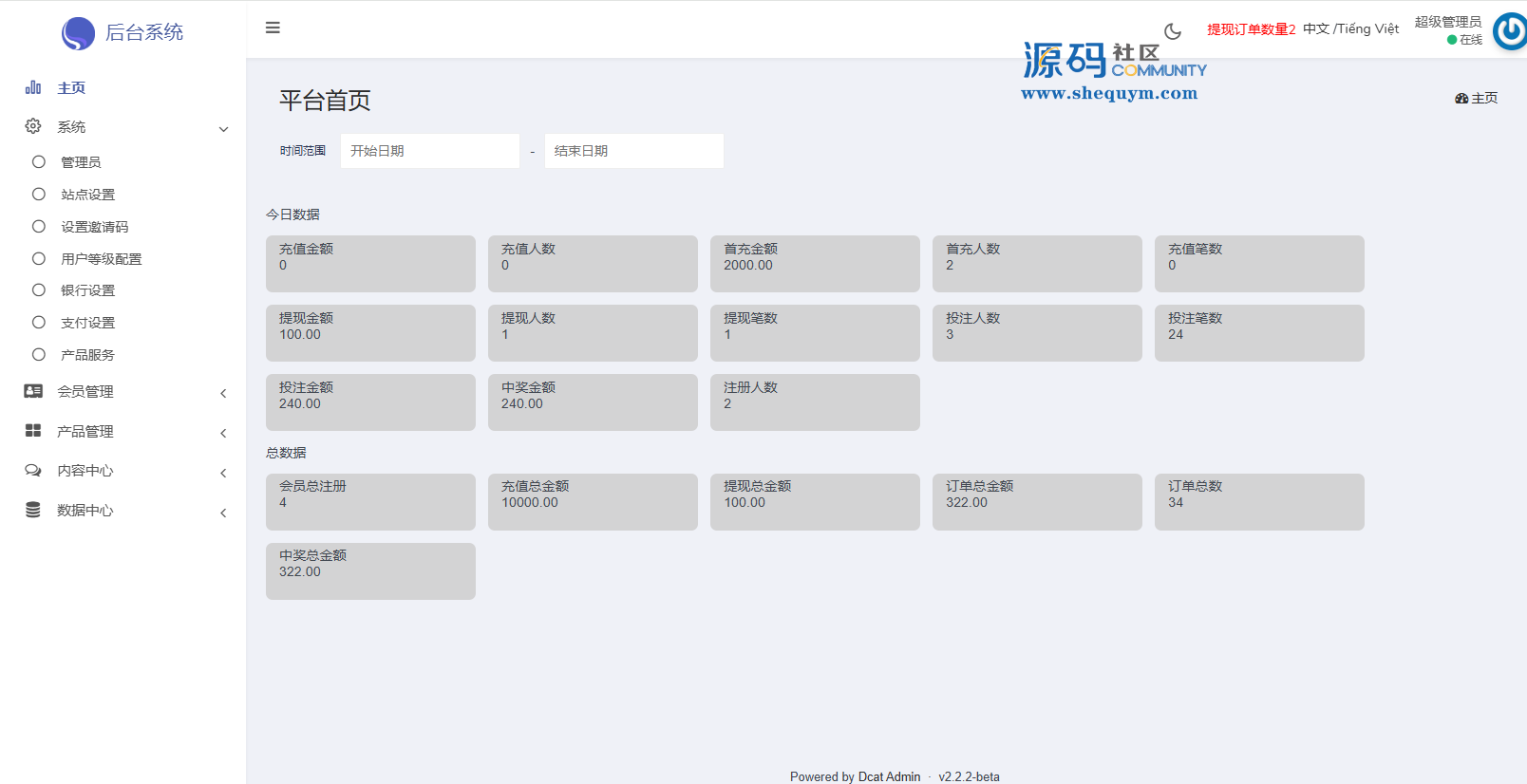
Task: Click the 注册人数 card
Action: coord(815,402)
